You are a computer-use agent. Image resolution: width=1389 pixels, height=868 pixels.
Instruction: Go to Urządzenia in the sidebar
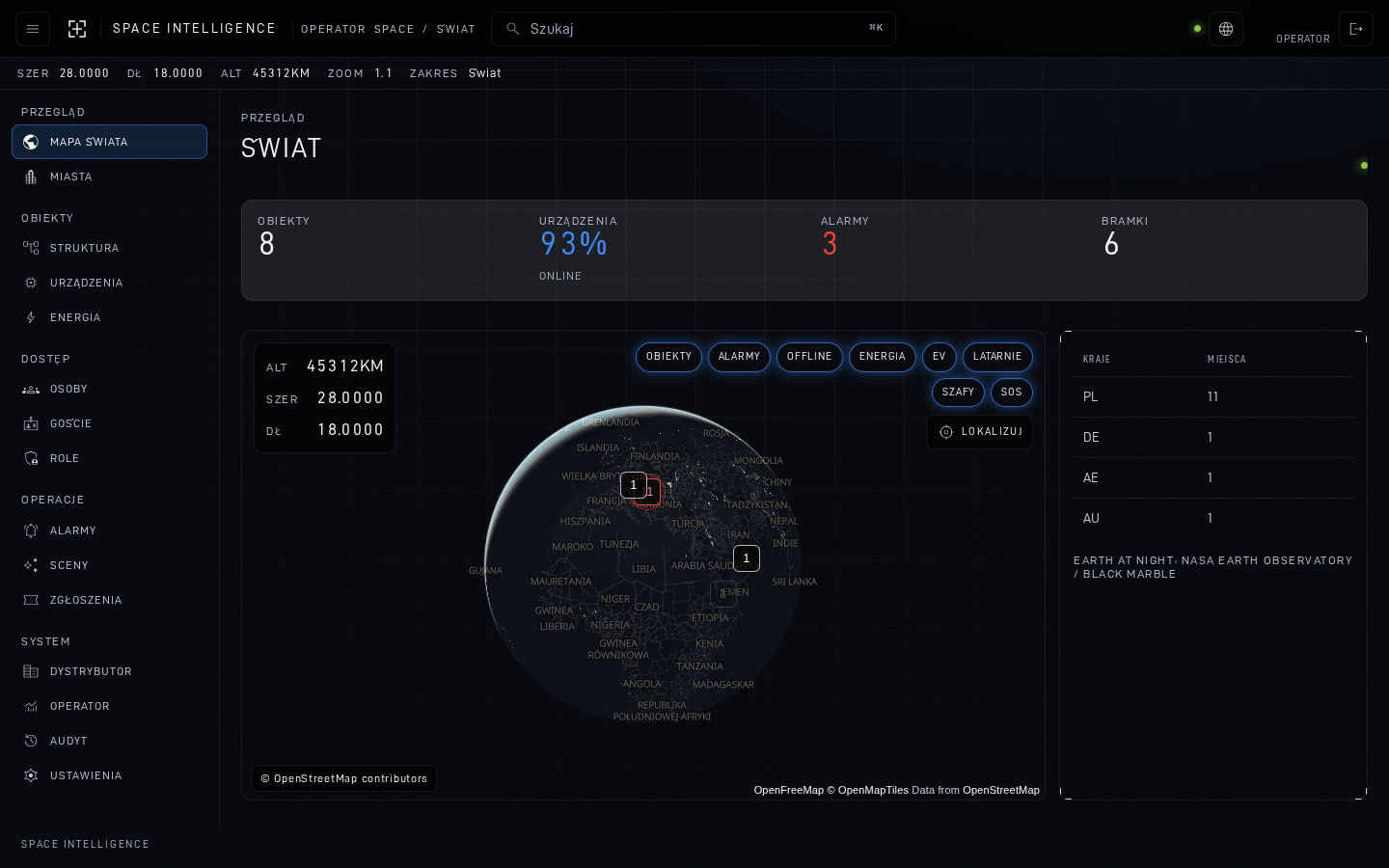[x=109, y=283]
